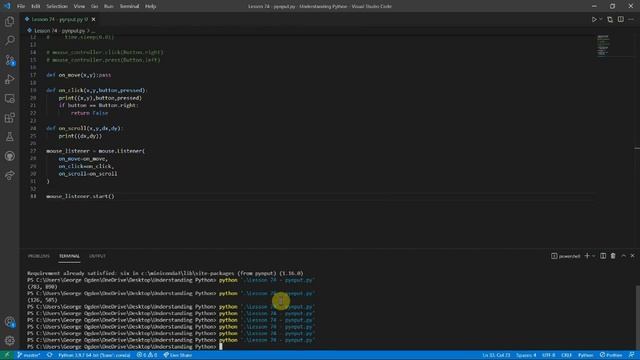Image resolution: width=640 pixels, height=360 pixels.
Task: Switch to the PROBLEMS tab
Action: [x=39, y=256]
